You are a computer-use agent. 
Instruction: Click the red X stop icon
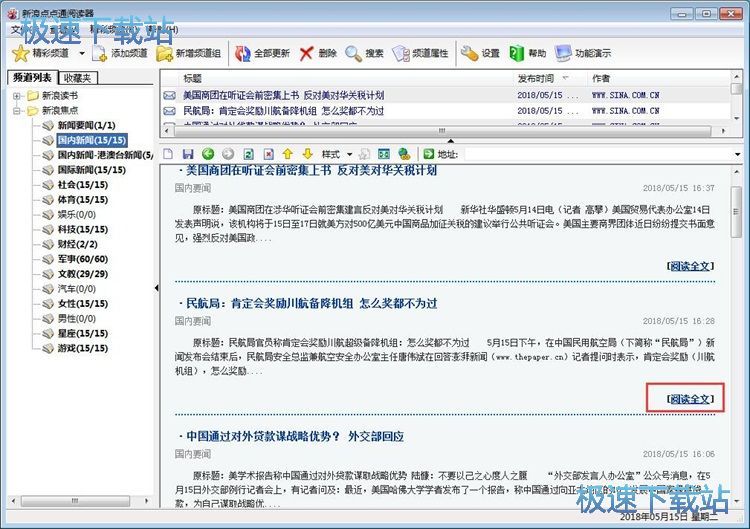pyautogui.click(x=268, y=154)
